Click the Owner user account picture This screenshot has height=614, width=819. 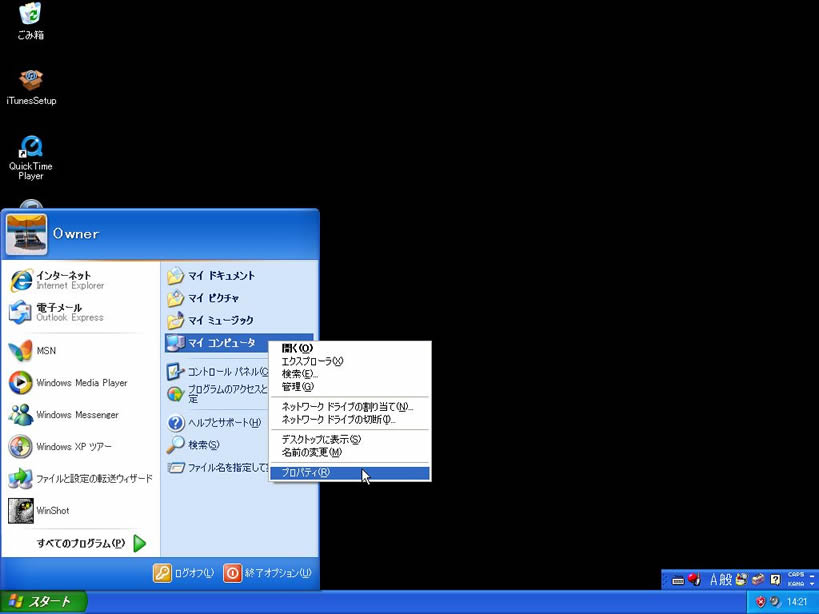click(x=27, y=234)
